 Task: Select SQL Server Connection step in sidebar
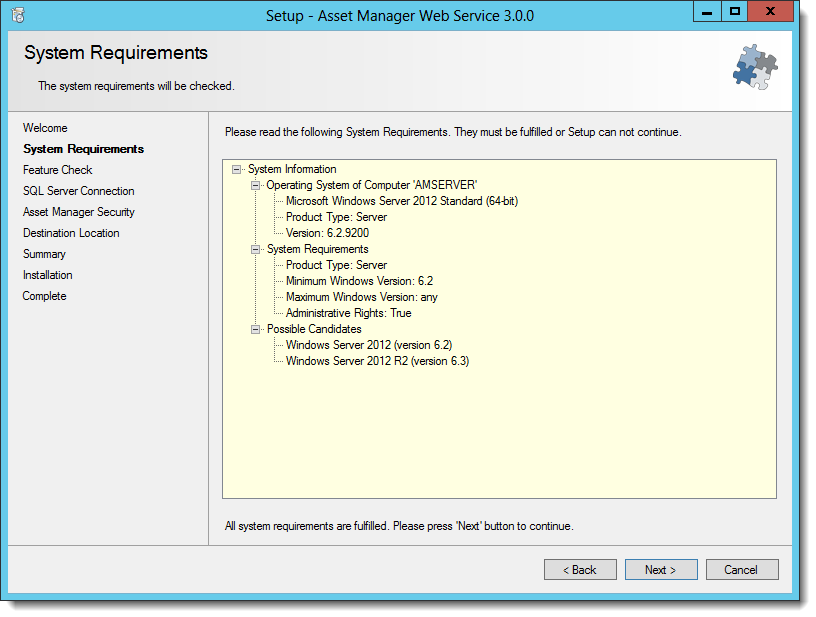79,191
